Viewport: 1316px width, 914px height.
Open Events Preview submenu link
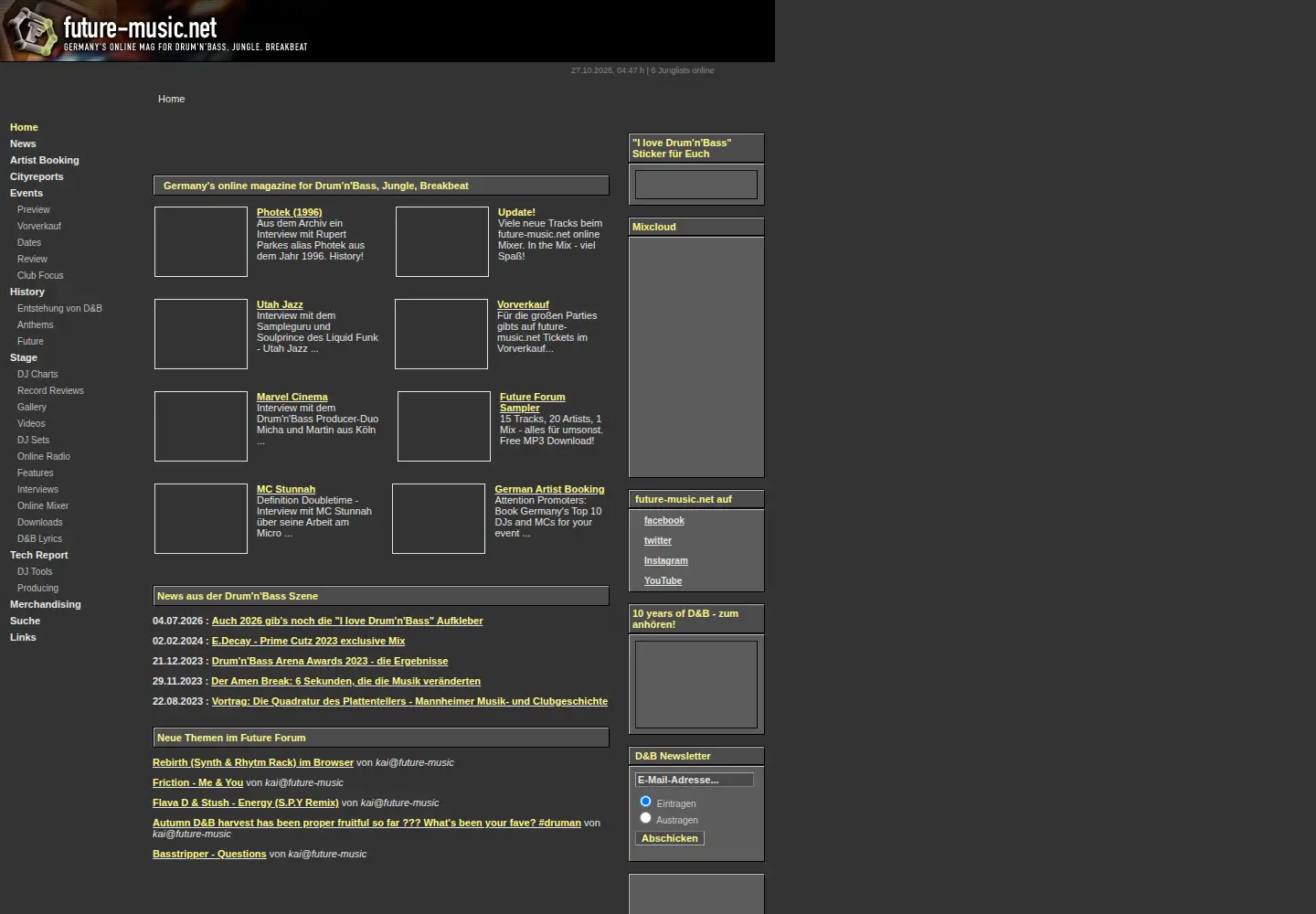click(x=34, y=209)
